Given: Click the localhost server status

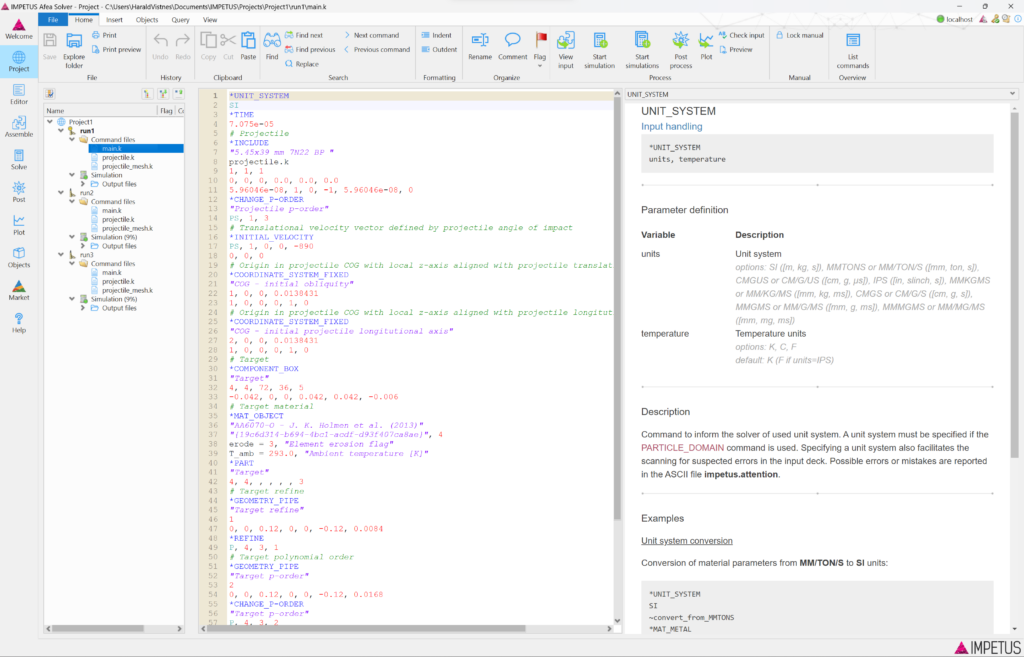Looking at the screenshot, I should point(954,19).
